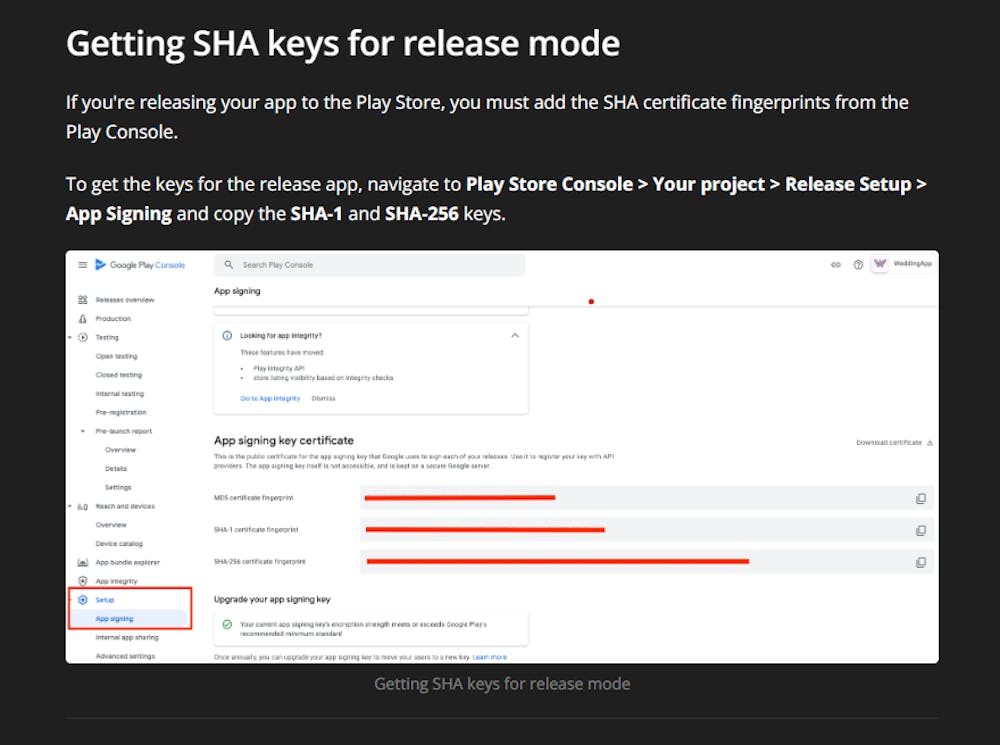This screenshot has height=745, width=1000.
Task: Copy the SHA-256 certificate fingerprint
Action: click(x=921, y=561)
